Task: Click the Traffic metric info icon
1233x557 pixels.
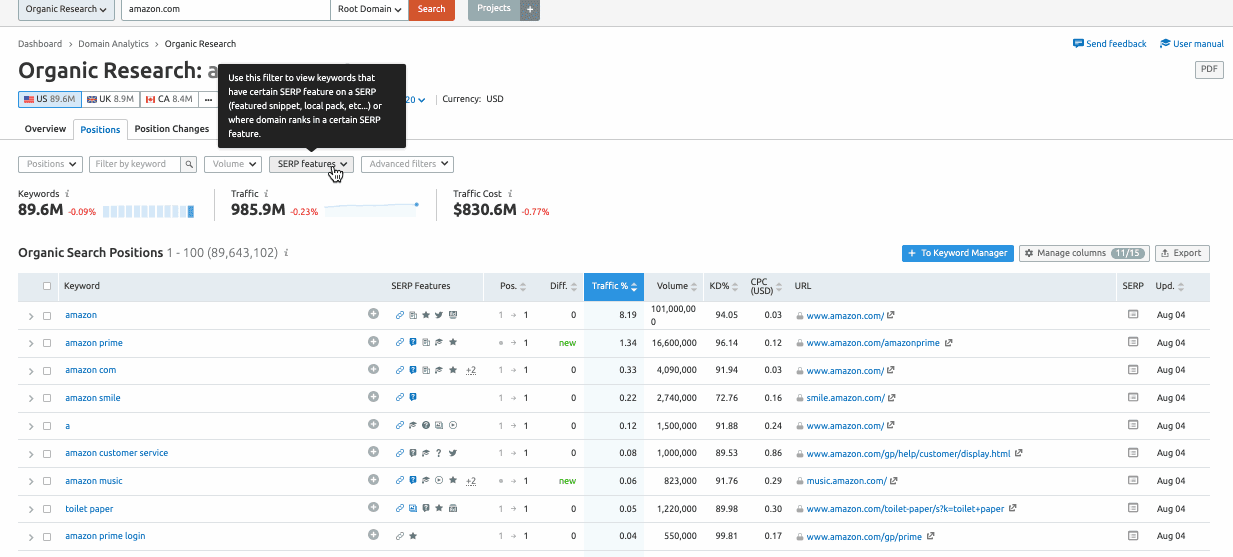Action: pos(267,194)
